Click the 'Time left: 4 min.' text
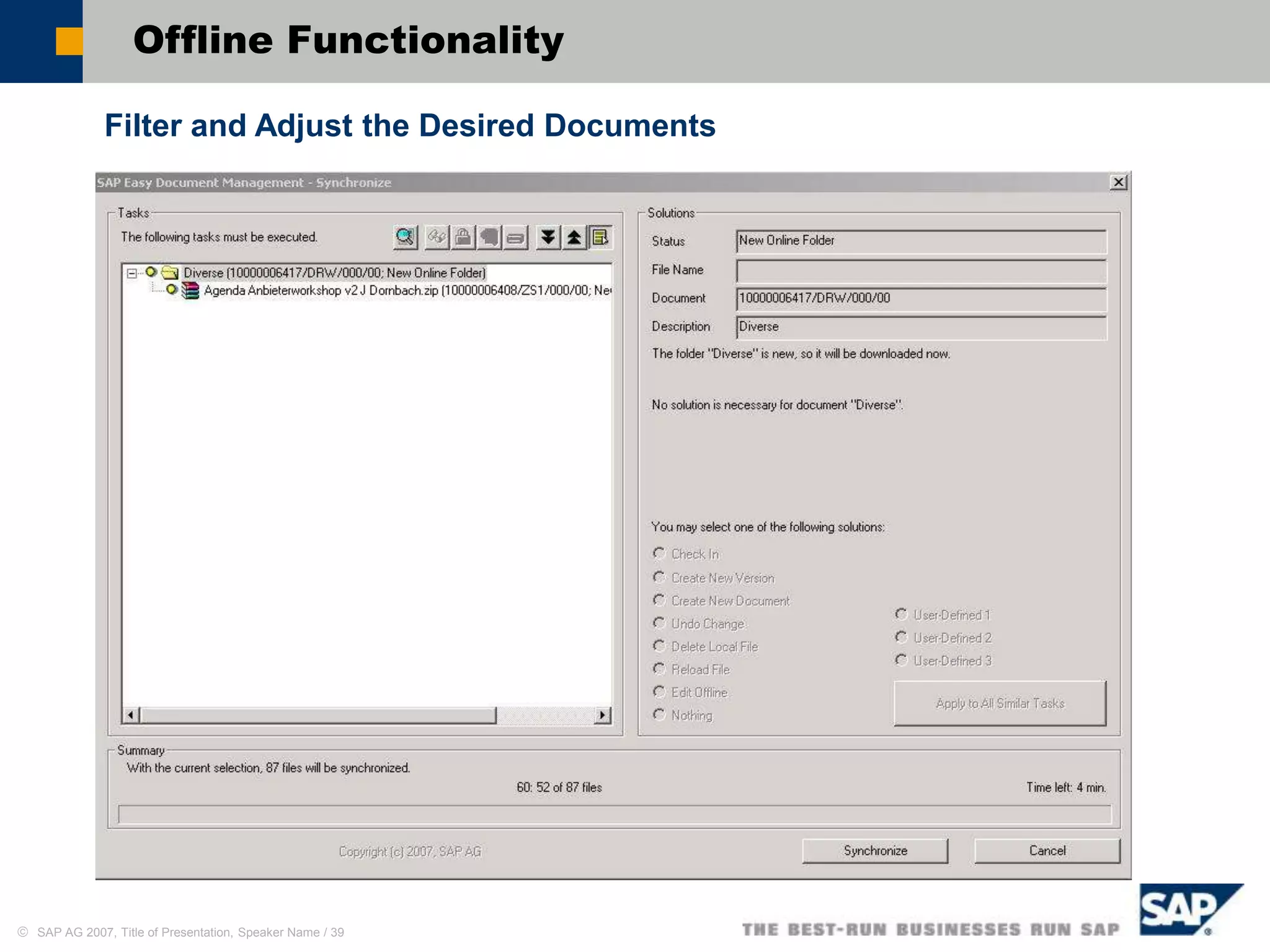Image resolution: width=1270 pixels, height=952 pixels. pyautogui.click(x=1066, y=787)
